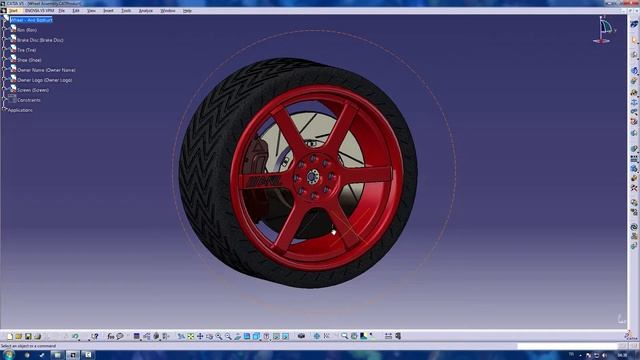Select 'Tire (Tire)' in the tree
This screenshot has height=360, width=640.
coord(27,50)
